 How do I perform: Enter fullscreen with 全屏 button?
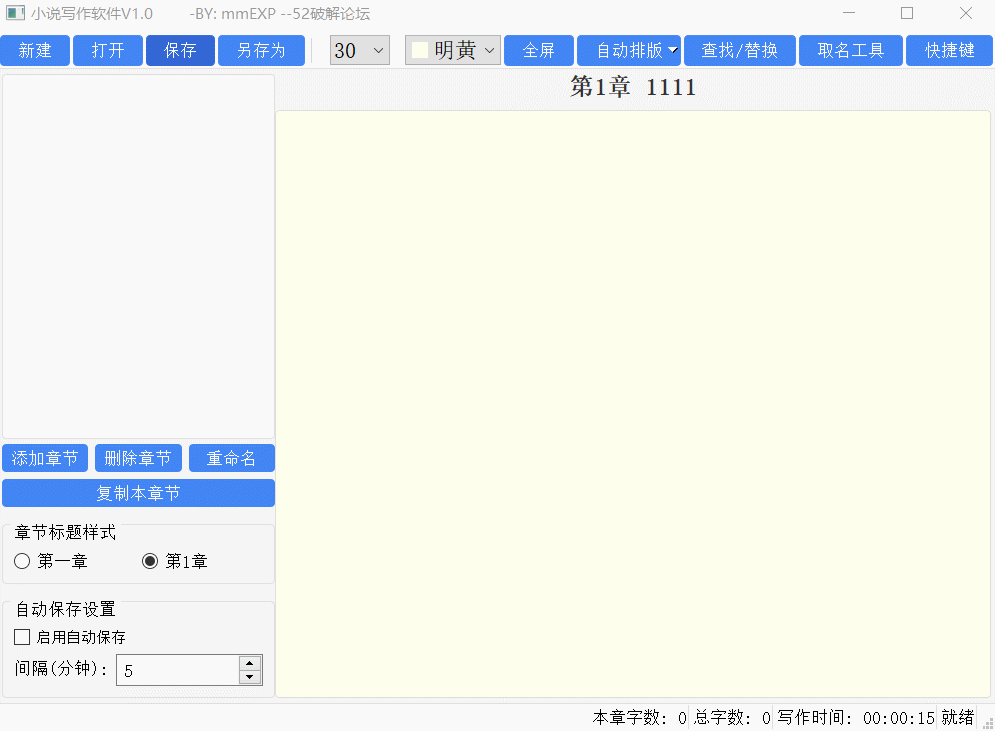(538, 51)
